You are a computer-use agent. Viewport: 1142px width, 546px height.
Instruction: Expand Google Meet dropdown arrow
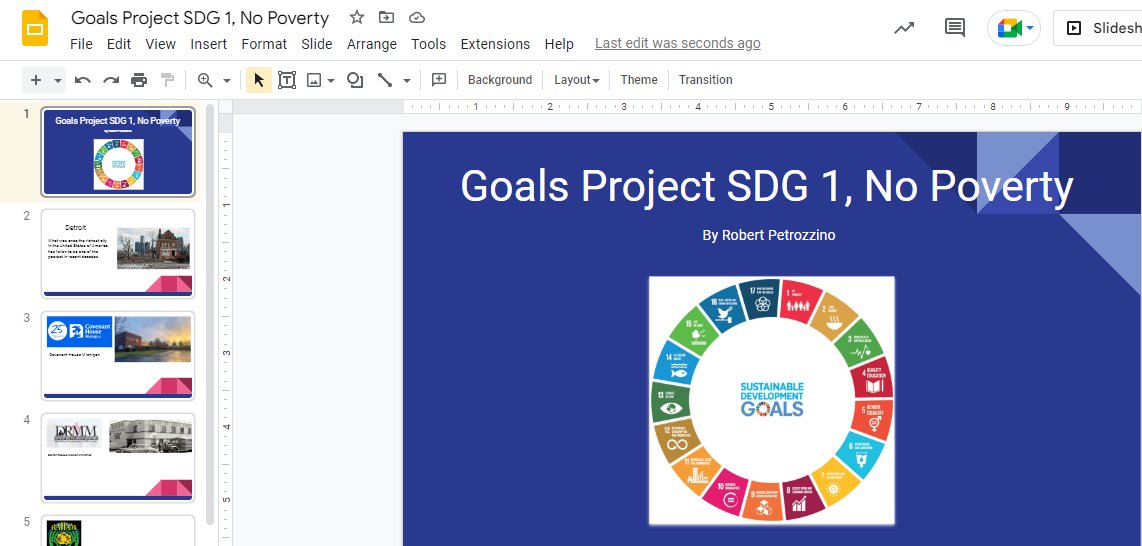1030,28
